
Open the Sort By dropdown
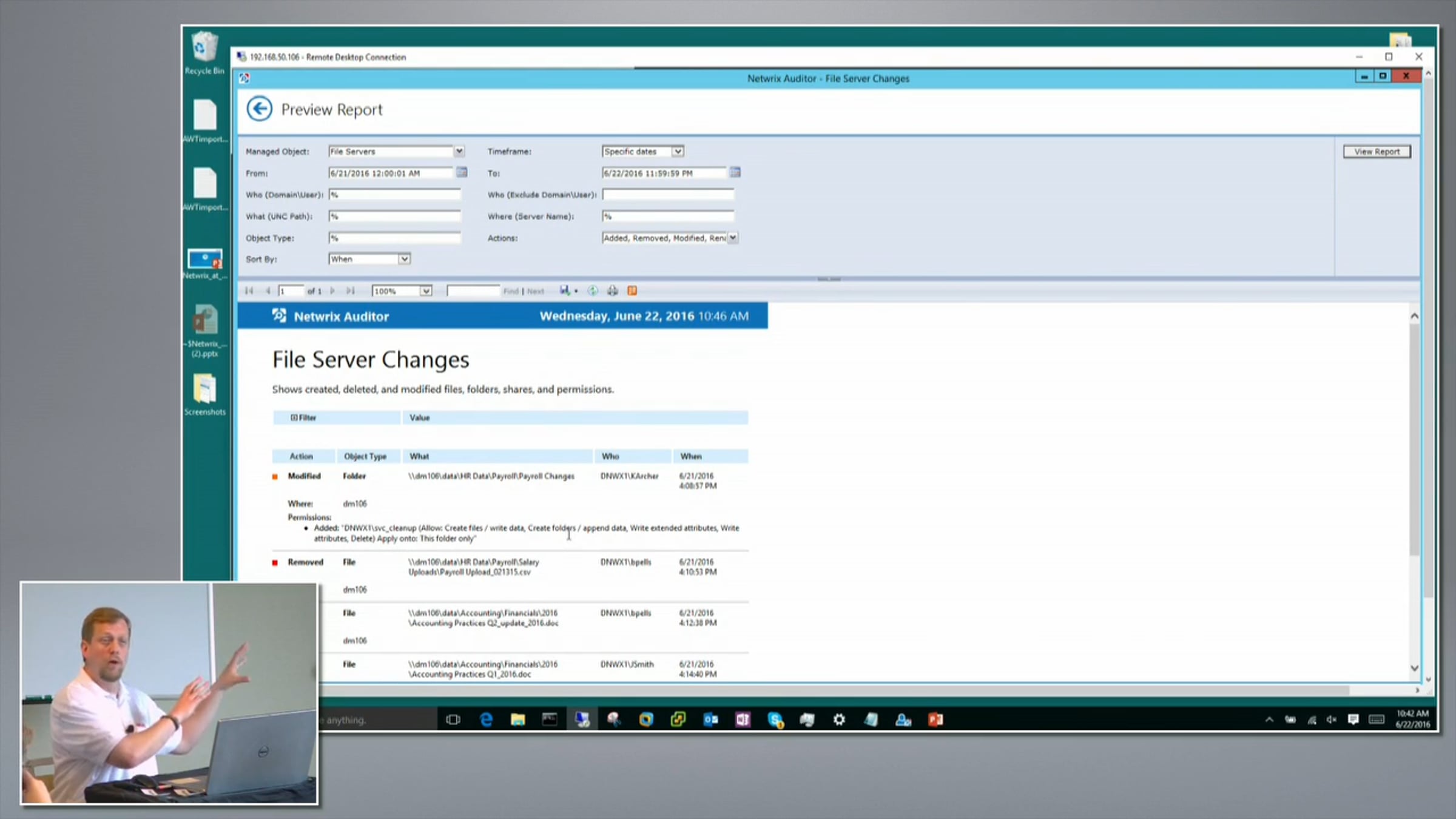(404, 259)
